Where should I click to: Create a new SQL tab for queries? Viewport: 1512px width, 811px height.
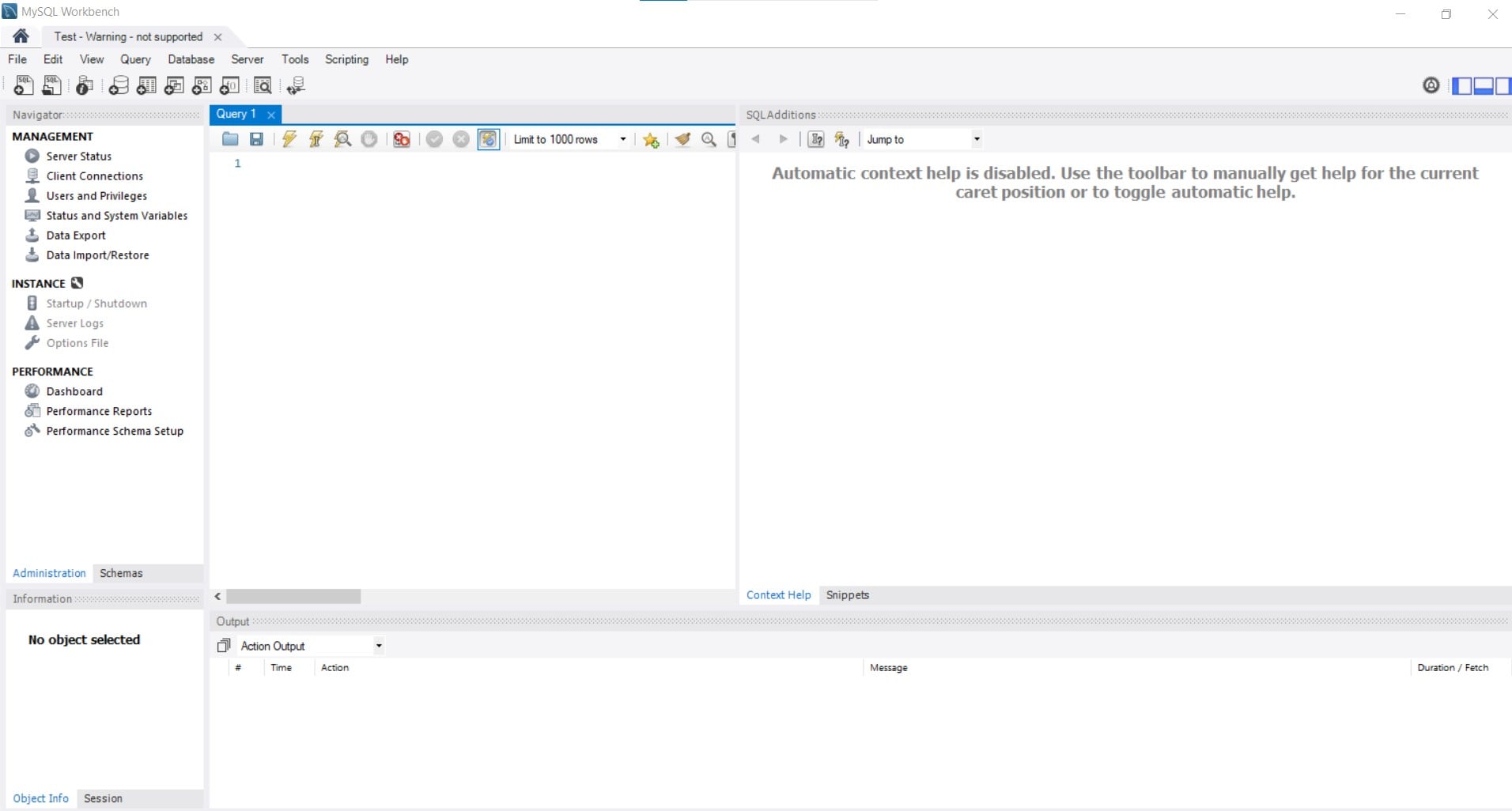tap(23, 85)
